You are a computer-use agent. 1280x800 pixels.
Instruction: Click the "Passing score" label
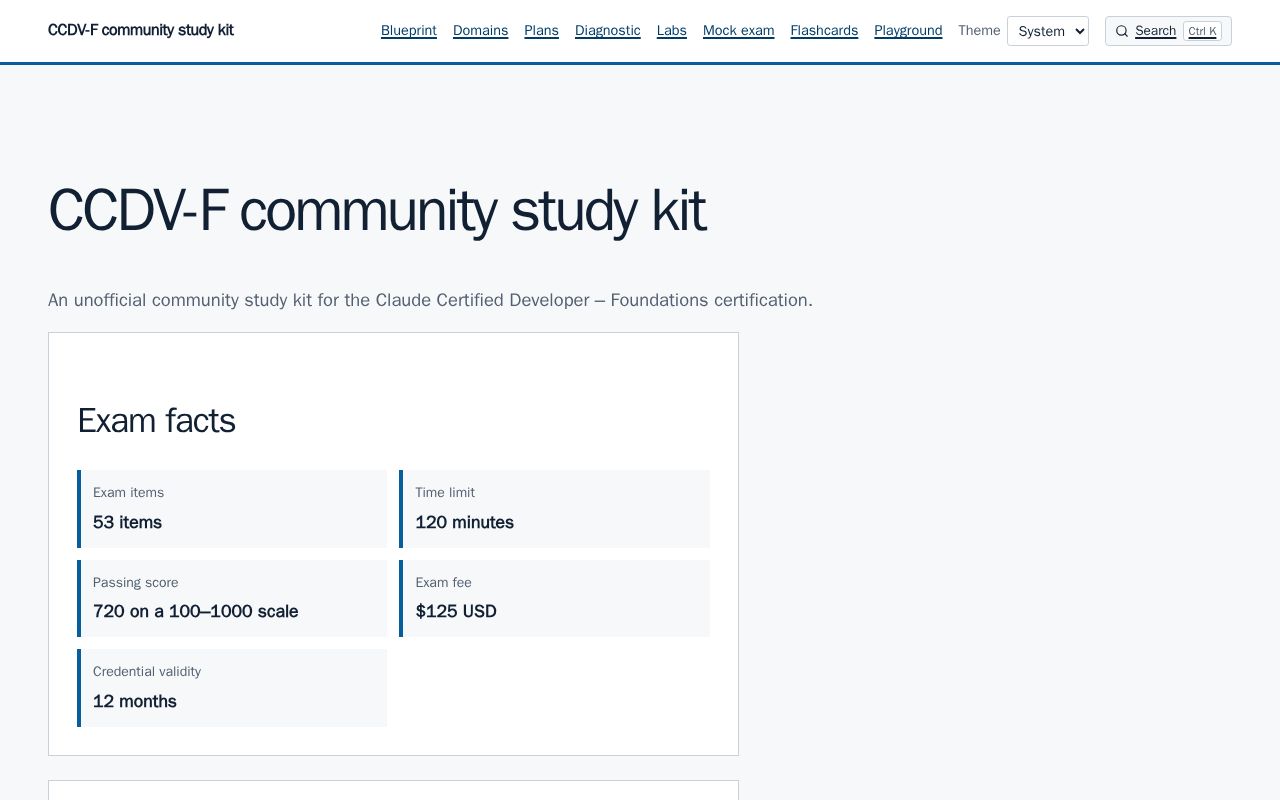(x=136, y=583)
